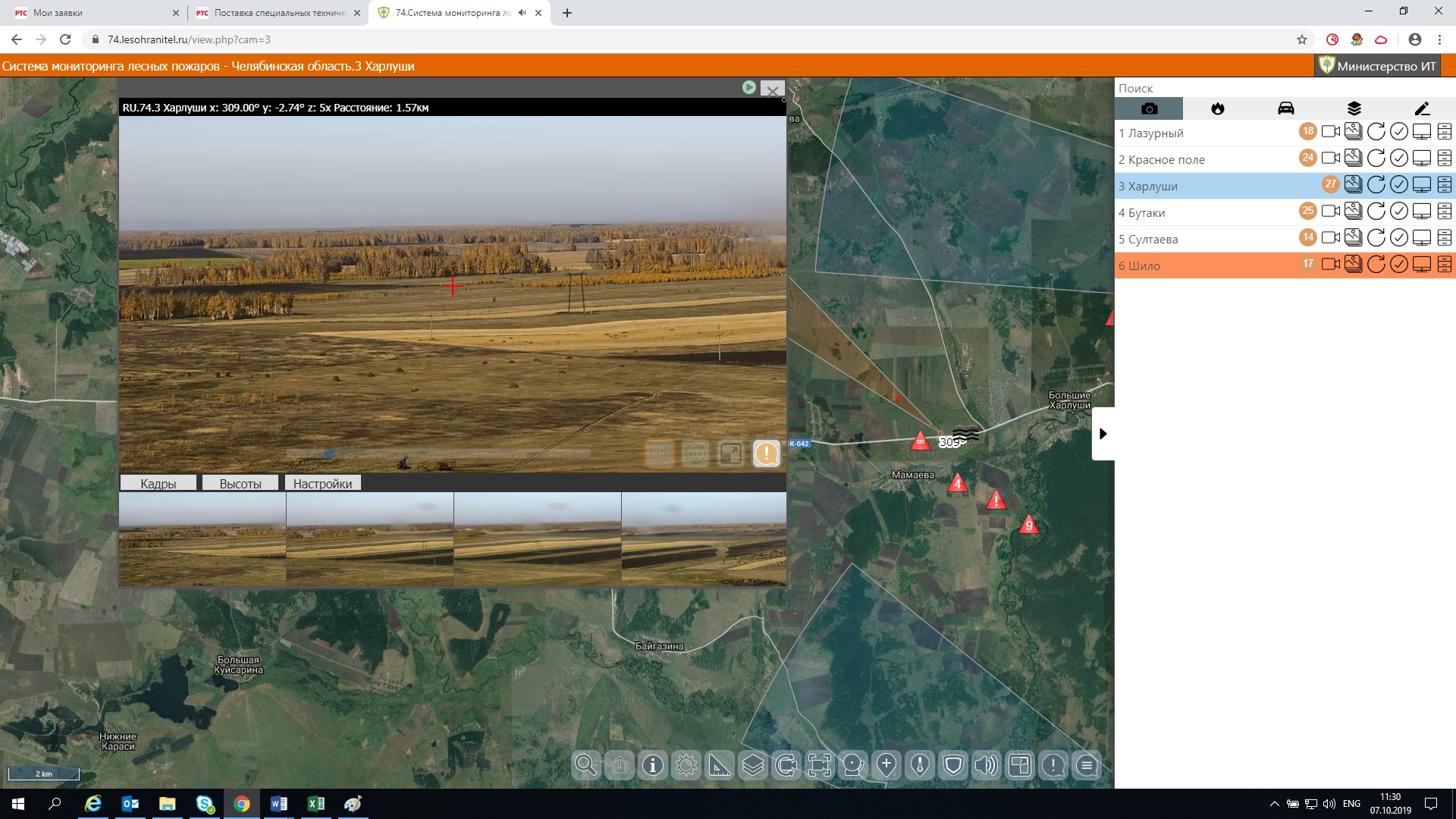Switch to the vehicles car tab
The width and height of the screenshot is (1456, 819).
pos(1285,108)
